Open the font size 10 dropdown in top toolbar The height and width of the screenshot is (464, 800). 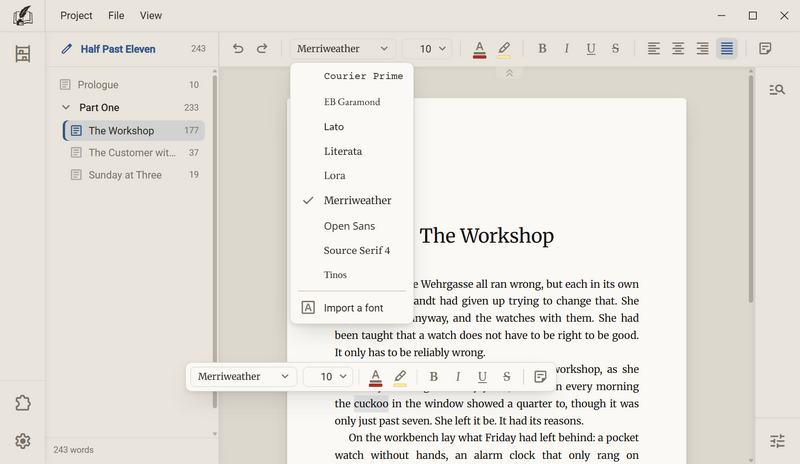(x=427, y=48)
